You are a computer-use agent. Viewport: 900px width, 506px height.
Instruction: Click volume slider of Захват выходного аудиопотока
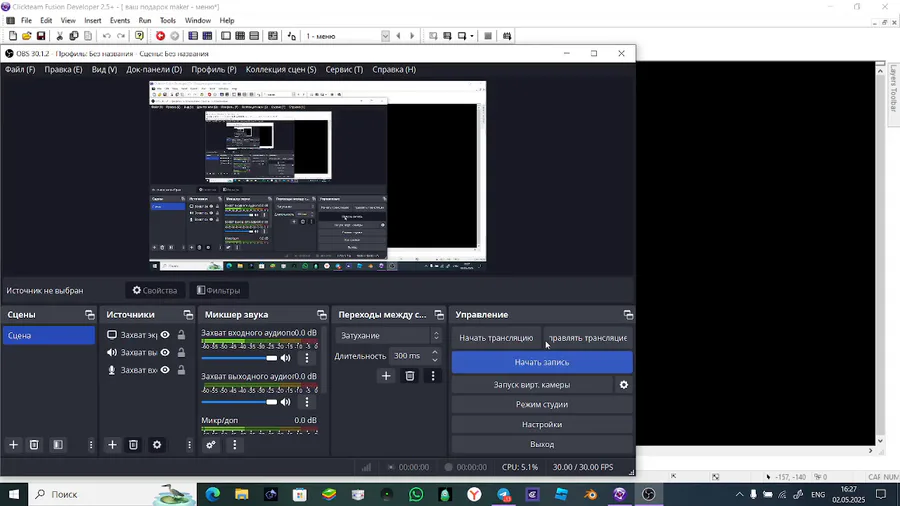pos(239,402)
